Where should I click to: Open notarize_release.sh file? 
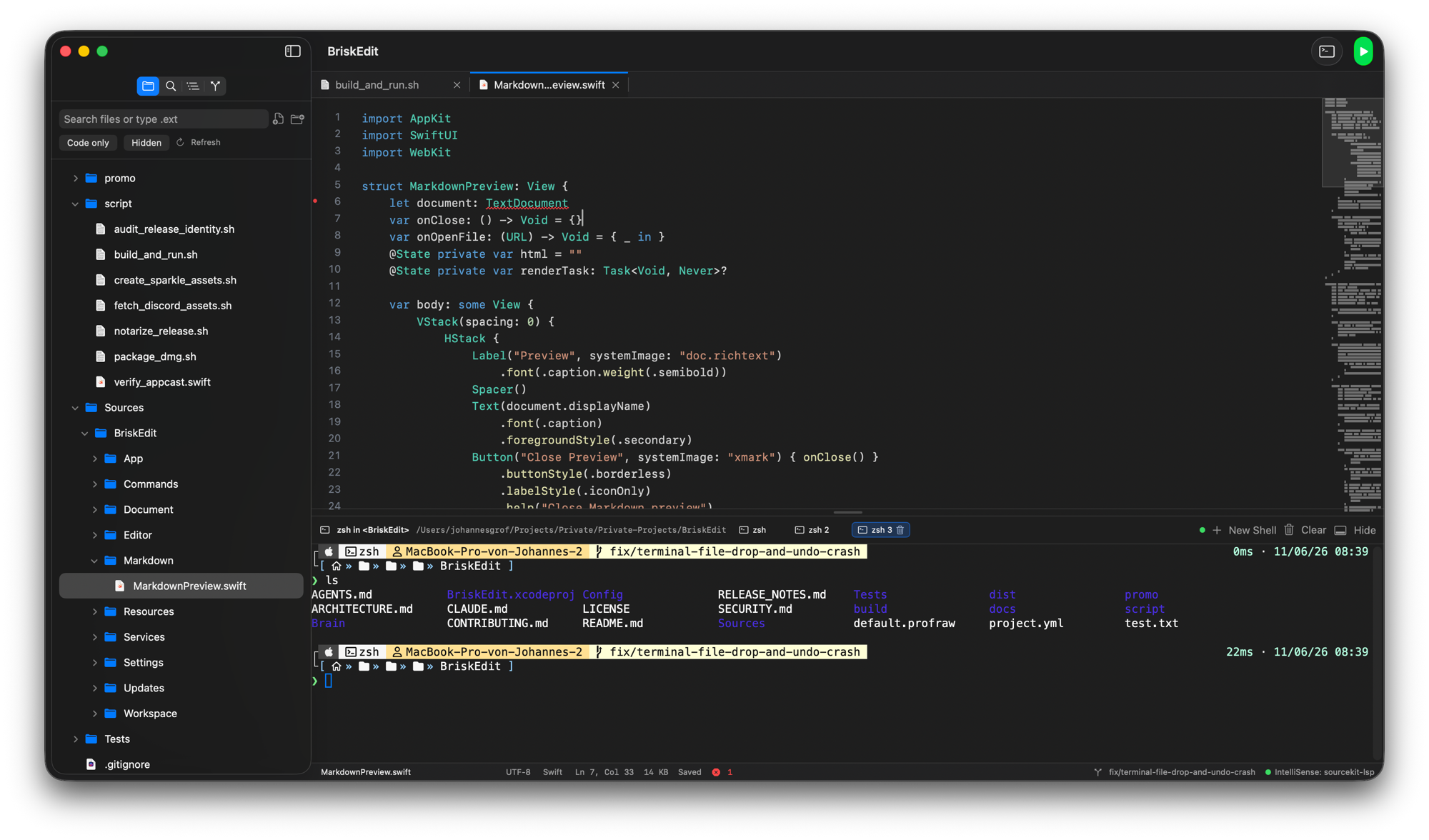click(x=161, y=331)
